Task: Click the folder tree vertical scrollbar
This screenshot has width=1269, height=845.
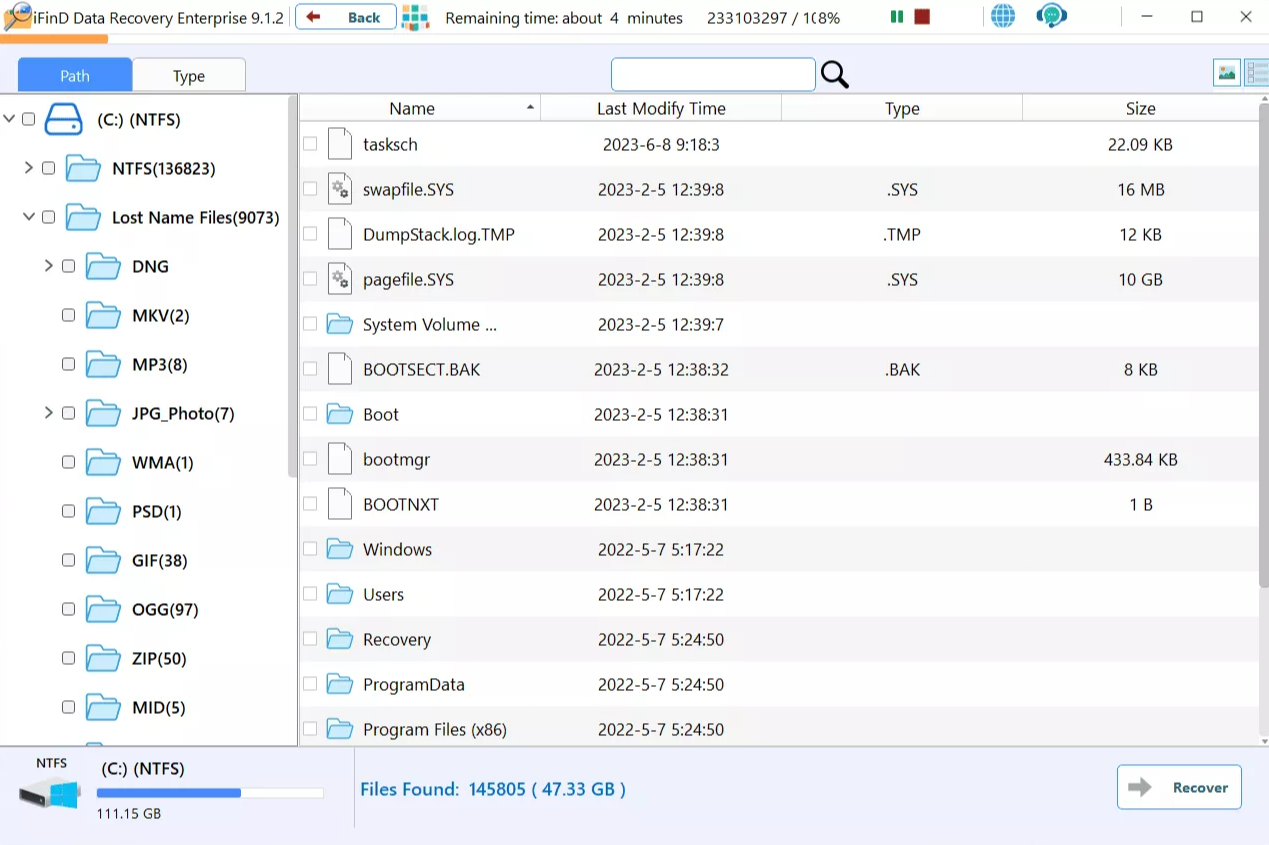Action: click(x=293, y=286)
